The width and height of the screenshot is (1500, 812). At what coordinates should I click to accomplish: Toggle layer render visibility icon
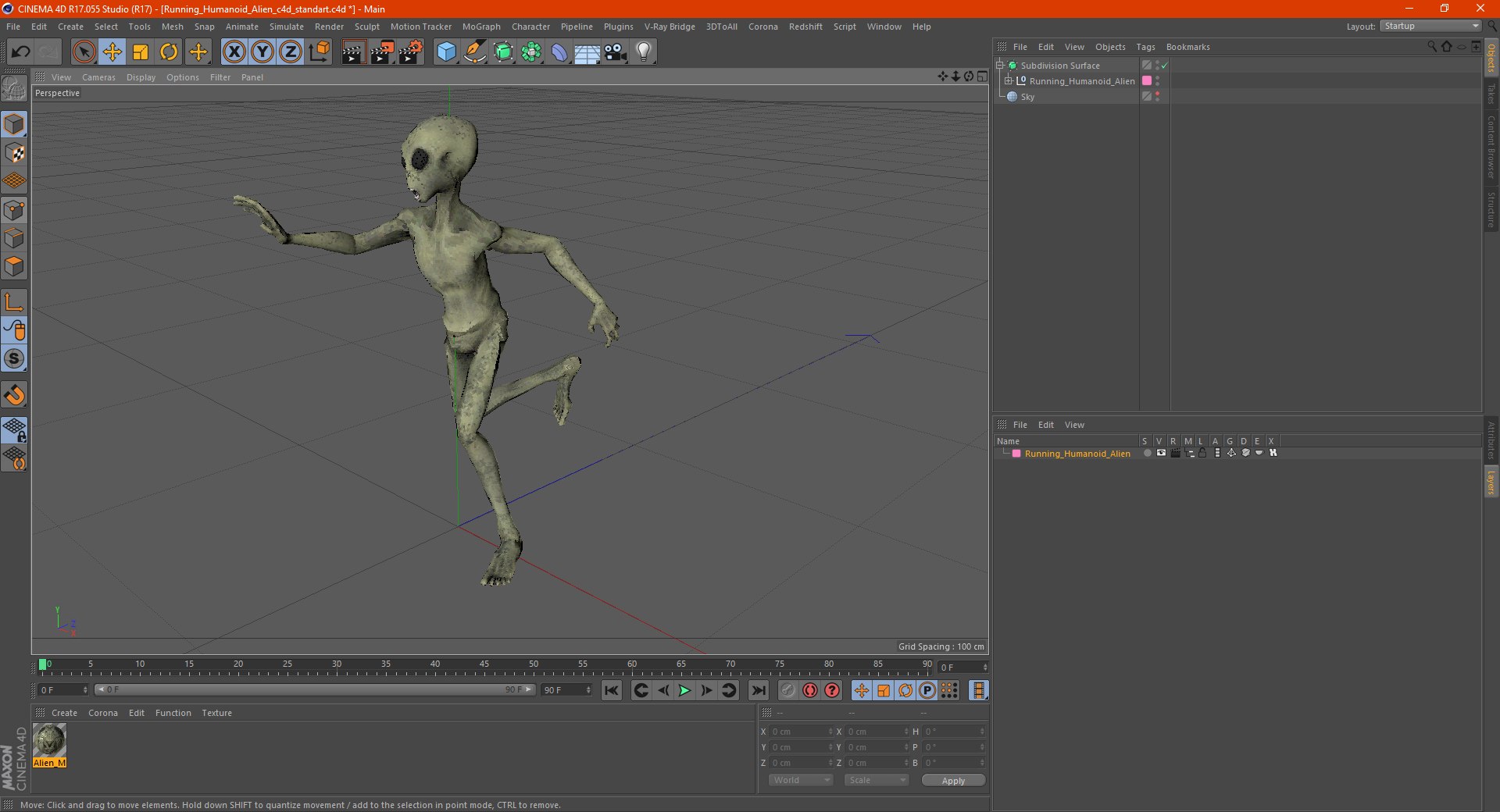click(x=1175, y=453)
